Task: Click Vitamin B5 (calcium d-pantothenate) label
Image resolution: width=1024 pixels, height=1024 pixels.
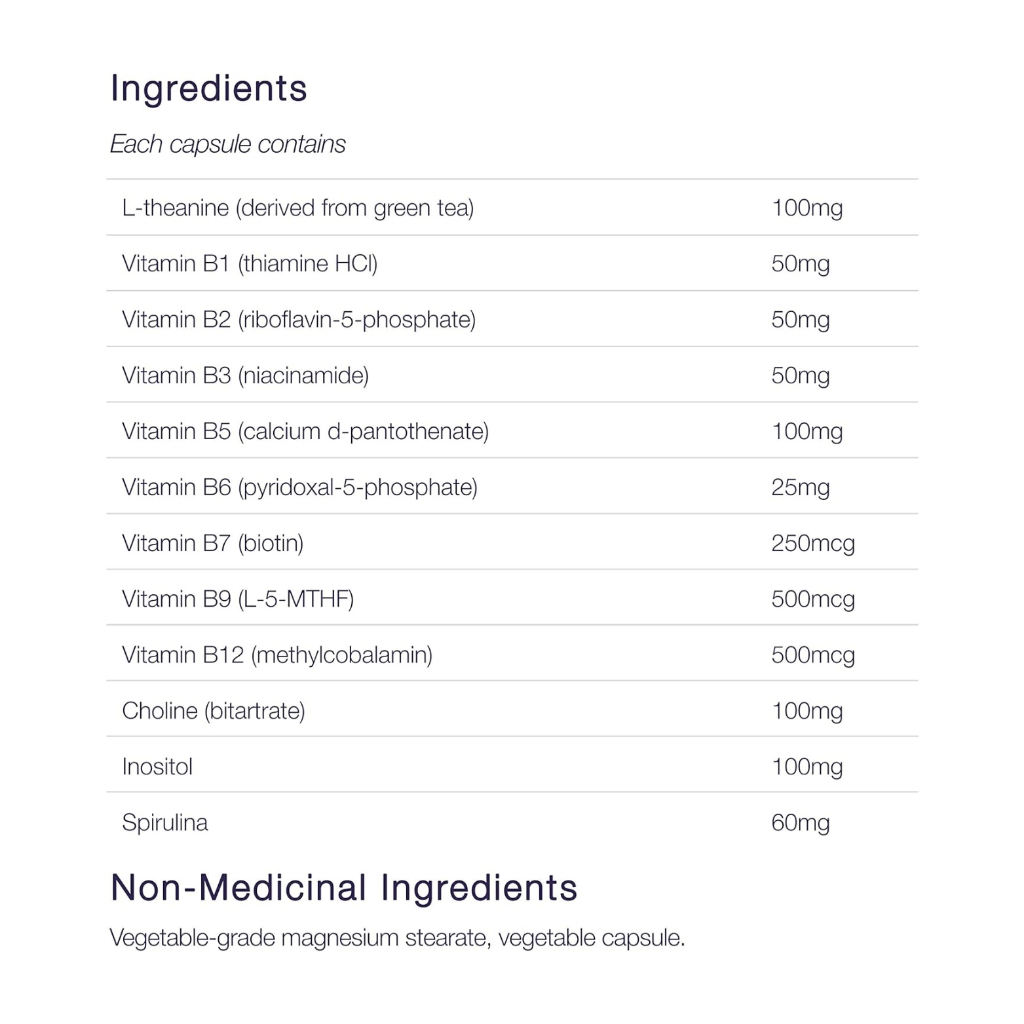Action: [x=305, y=432]
